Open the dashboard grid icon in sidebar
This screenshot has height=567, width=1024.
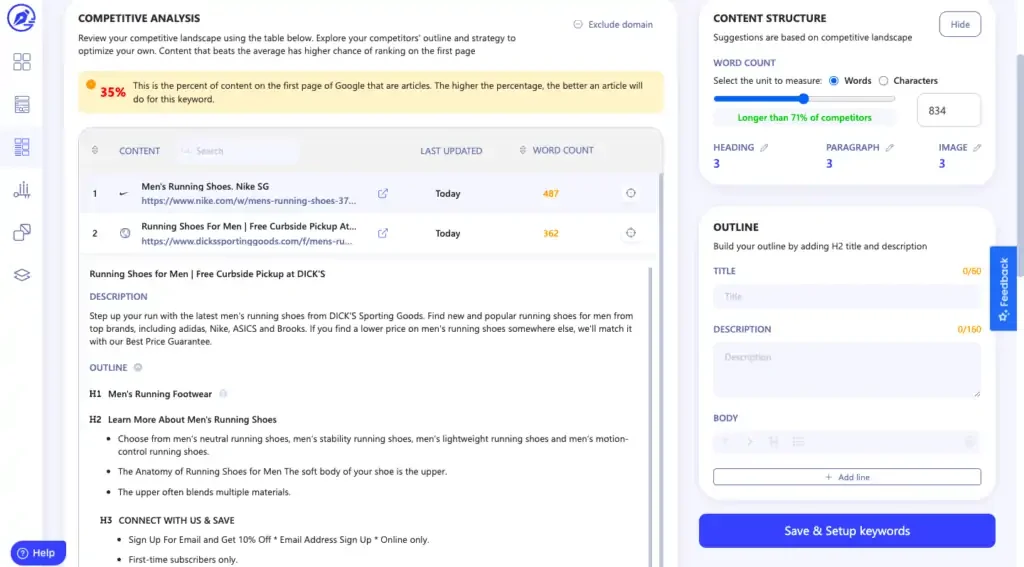(22, 62)
